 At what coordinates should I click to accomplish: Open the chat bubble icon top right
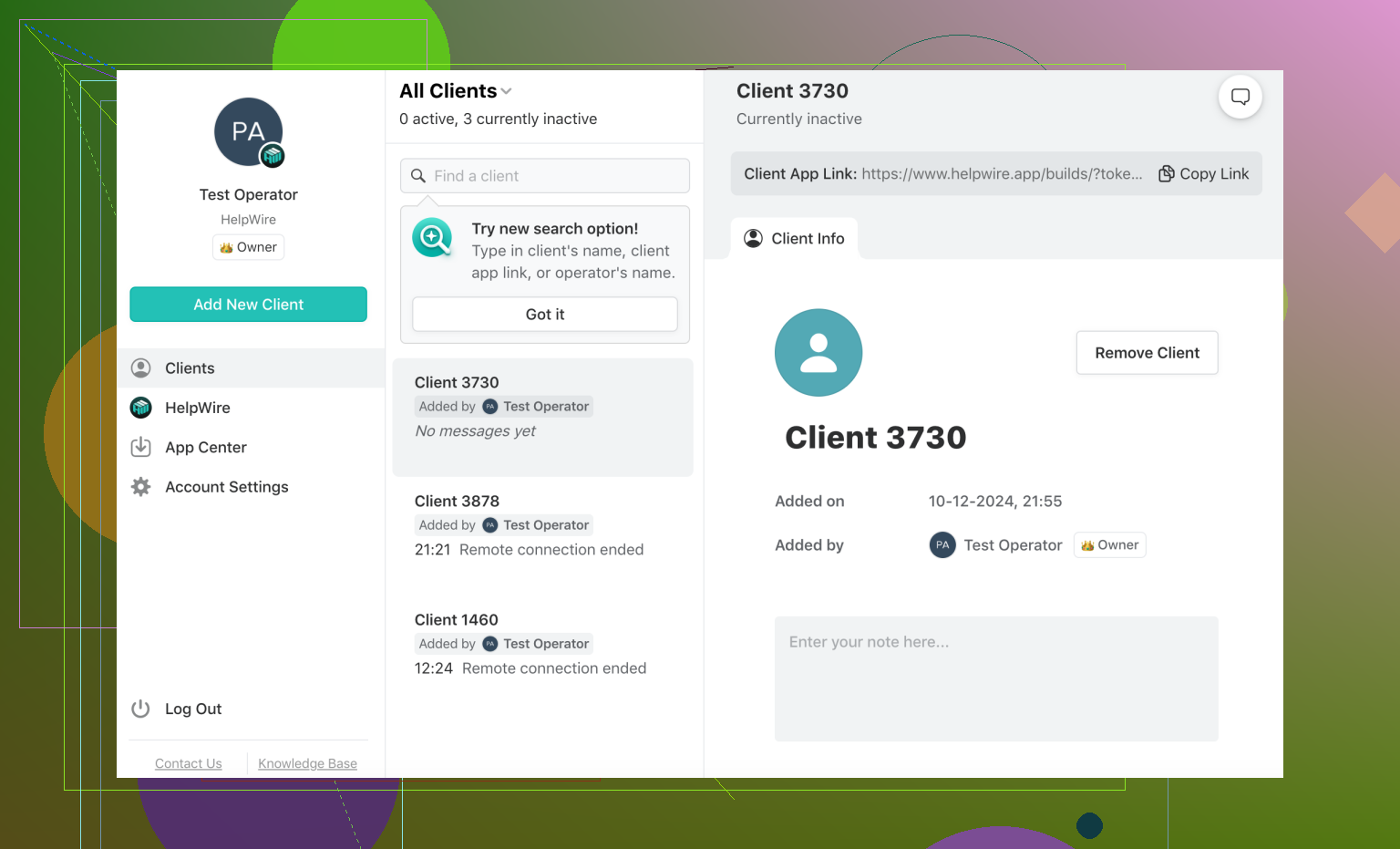pos(1240,97)
